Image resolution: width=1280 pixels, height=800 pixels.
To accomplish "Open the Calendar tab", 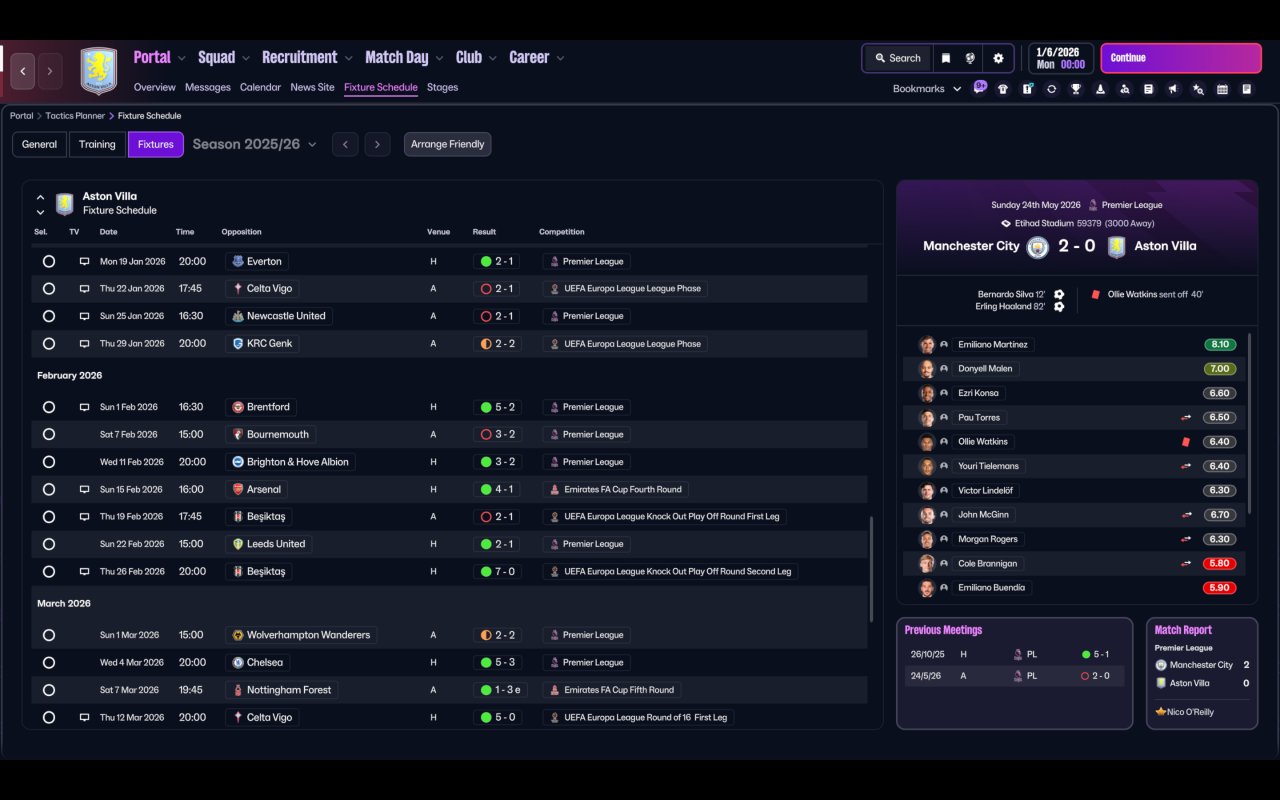I will [x=260, y=88].
